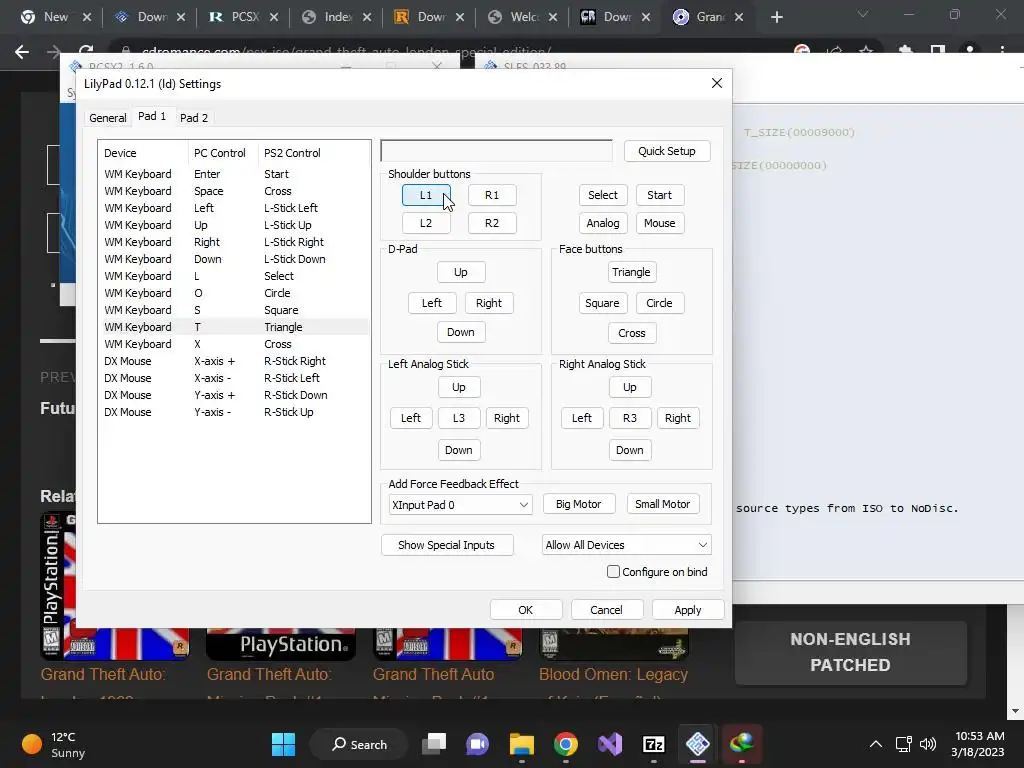
Task: Open 7-Zip from the taskbar
Action: [x=654, y=744]
